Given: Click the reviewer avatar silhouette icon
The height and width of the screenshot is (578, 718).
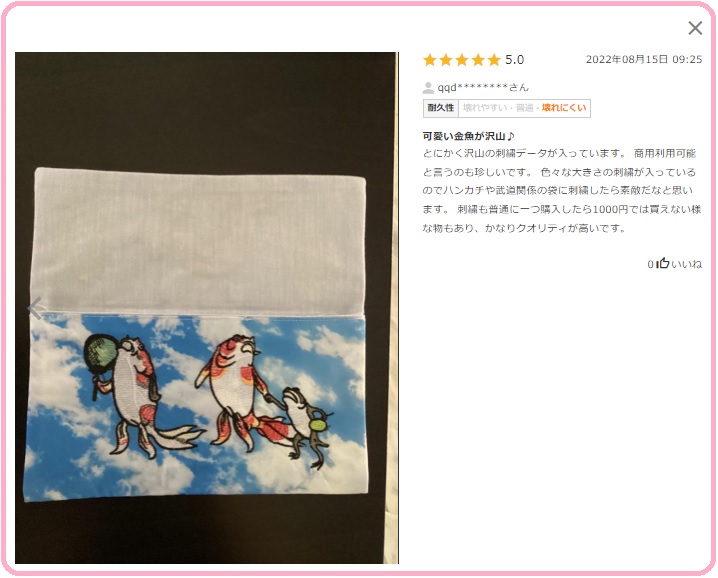Looking at the screenshot, I should pos(428,87).
